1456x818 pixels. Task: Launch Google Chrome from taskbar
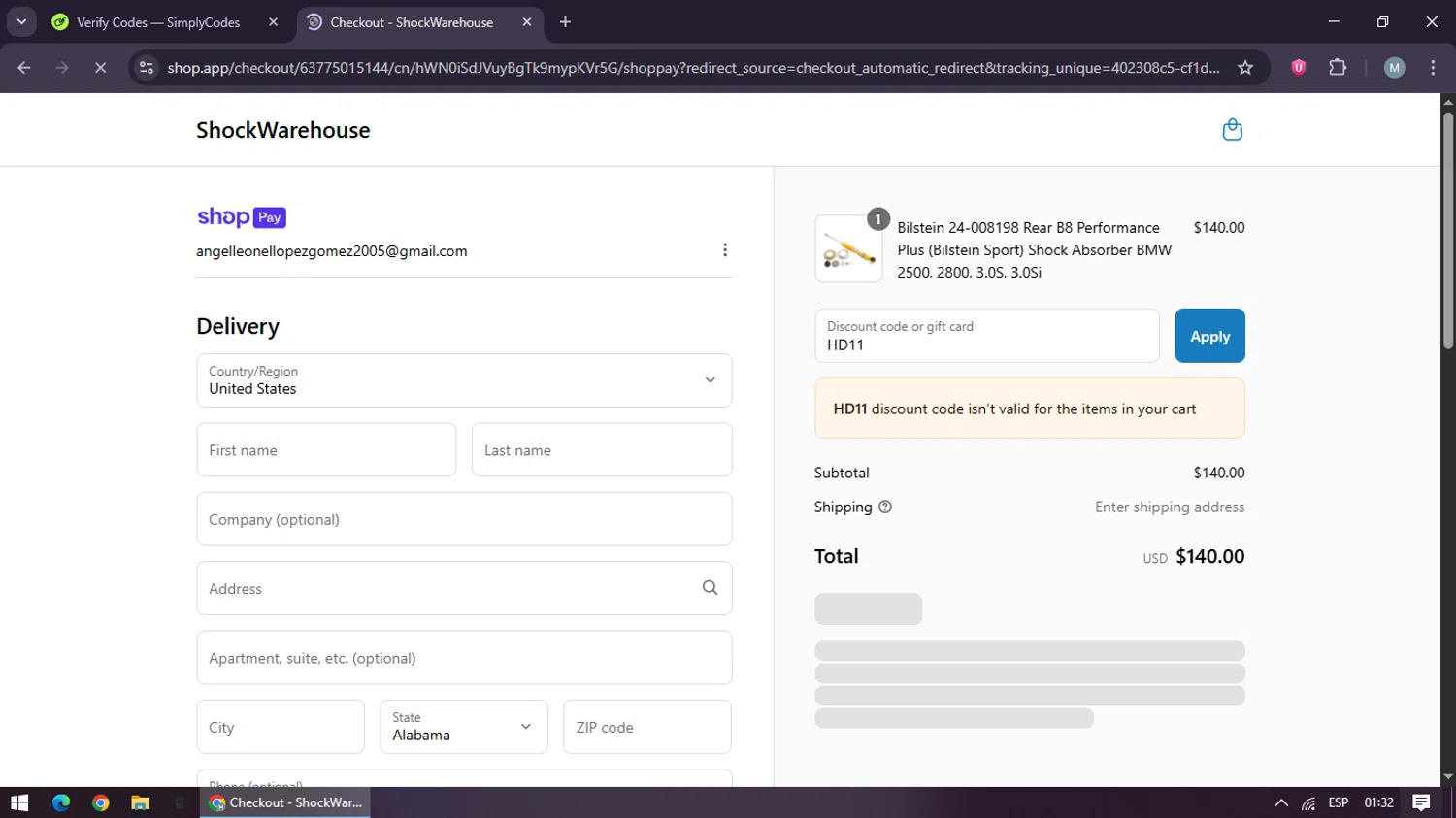(x=101, y=802)
